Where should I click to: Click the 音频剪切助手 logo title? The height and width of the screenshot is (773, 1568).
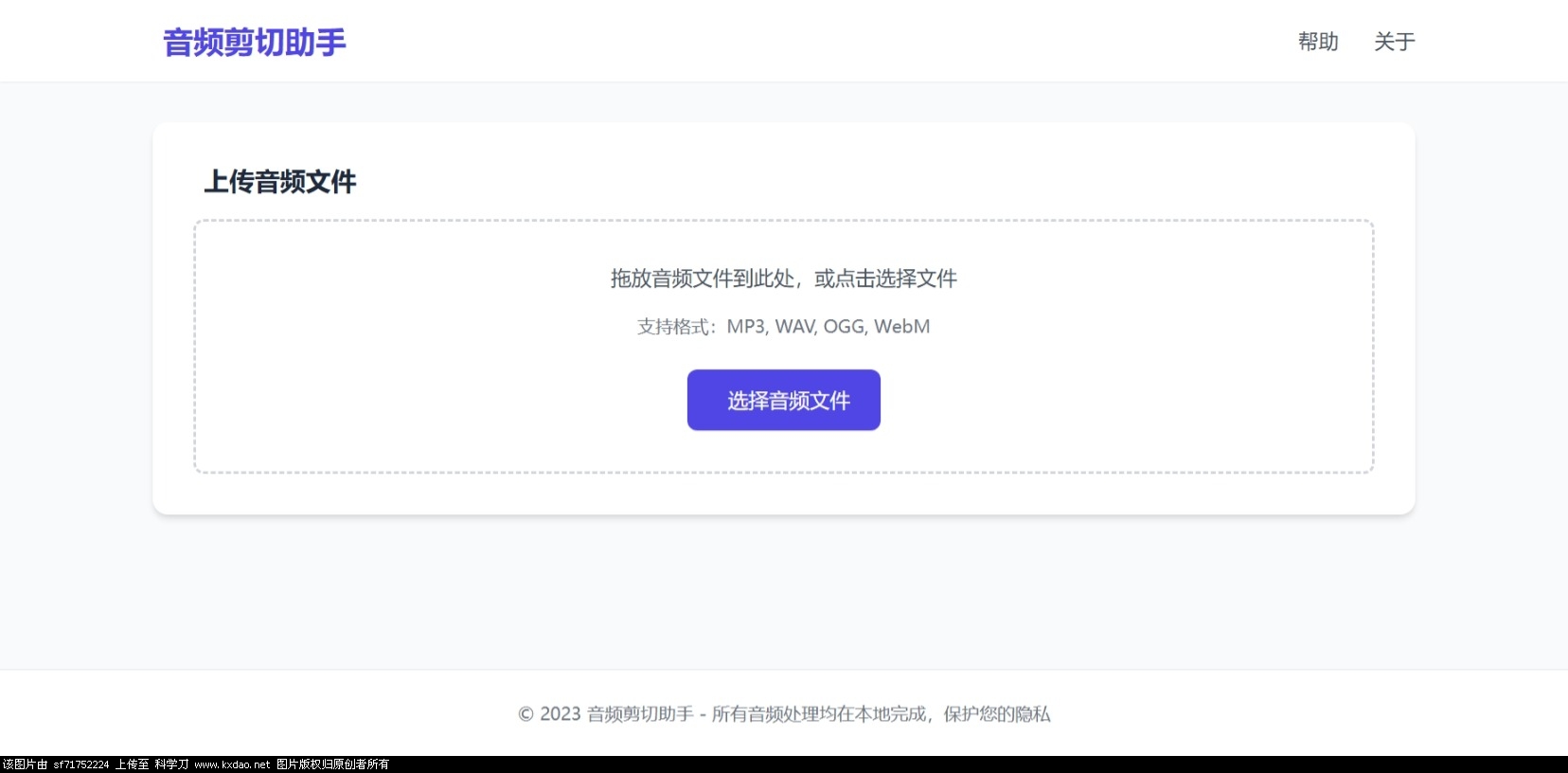(255, 43)
